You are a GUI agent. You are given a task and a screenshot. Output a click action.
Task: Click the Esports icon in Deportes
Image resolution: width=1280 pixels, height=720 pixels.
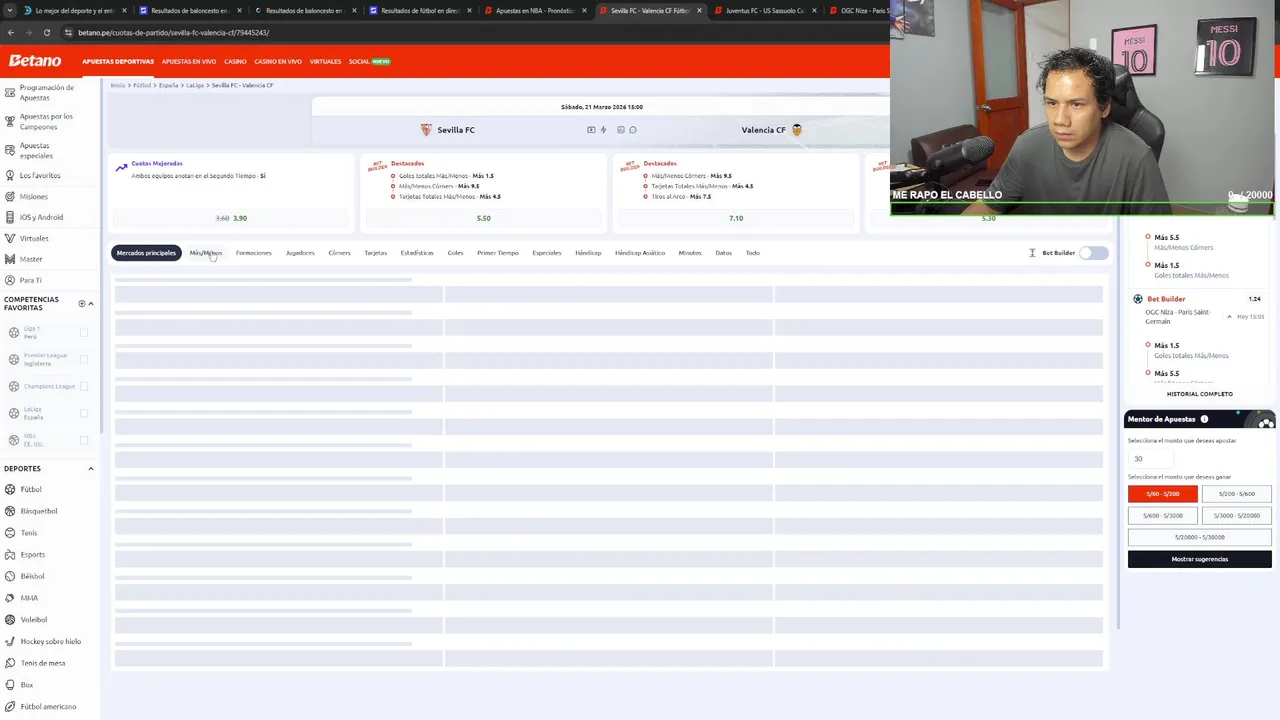(10, 554)
